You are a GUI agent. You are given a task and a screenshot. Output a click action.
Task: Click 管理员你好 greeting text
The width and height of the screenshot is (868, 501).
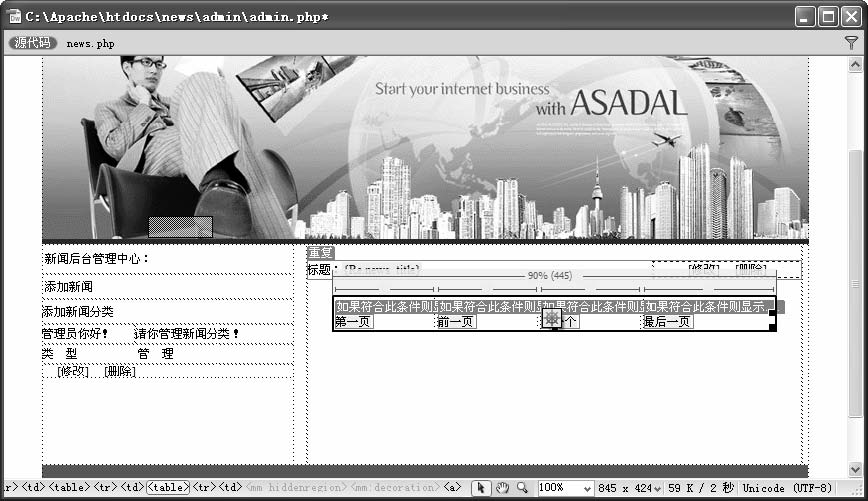pos(75,334)
